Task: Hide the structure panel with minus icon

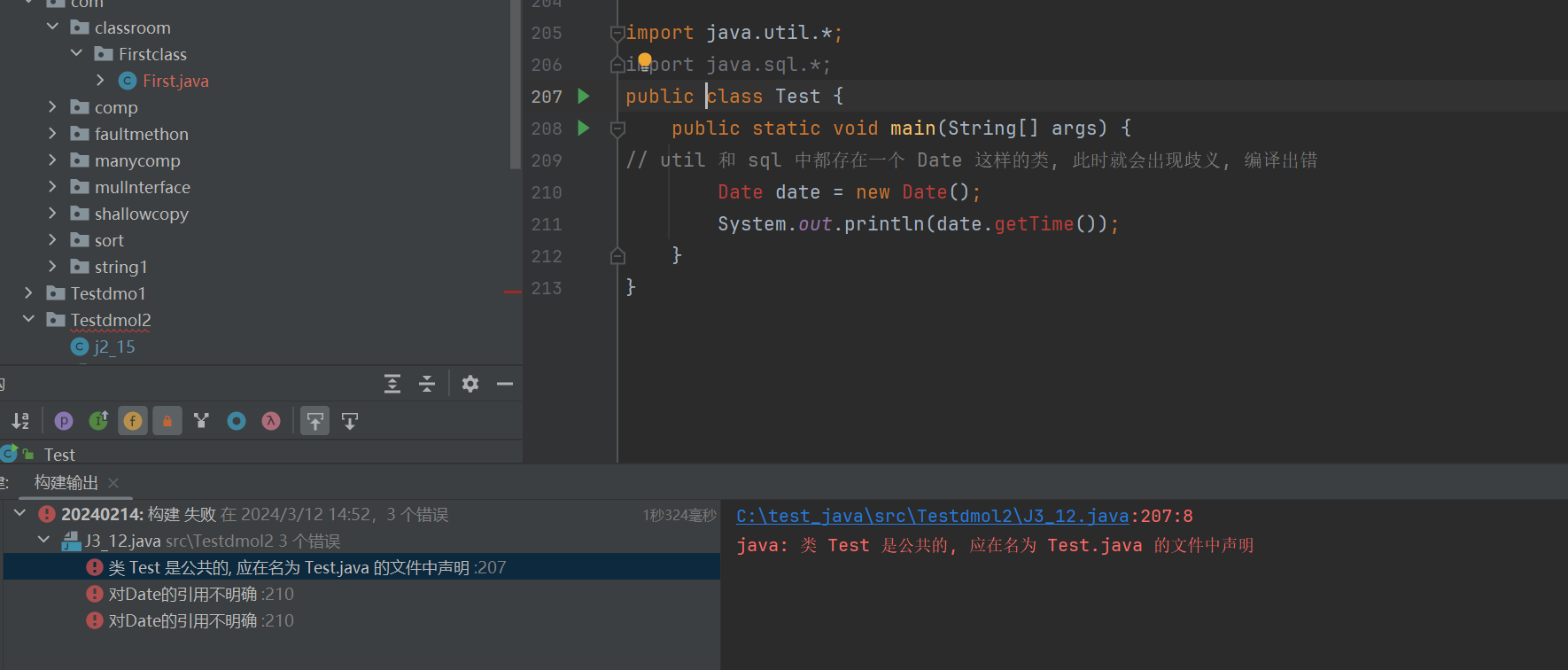Action: pyautogui.click(x=505, y=384)
